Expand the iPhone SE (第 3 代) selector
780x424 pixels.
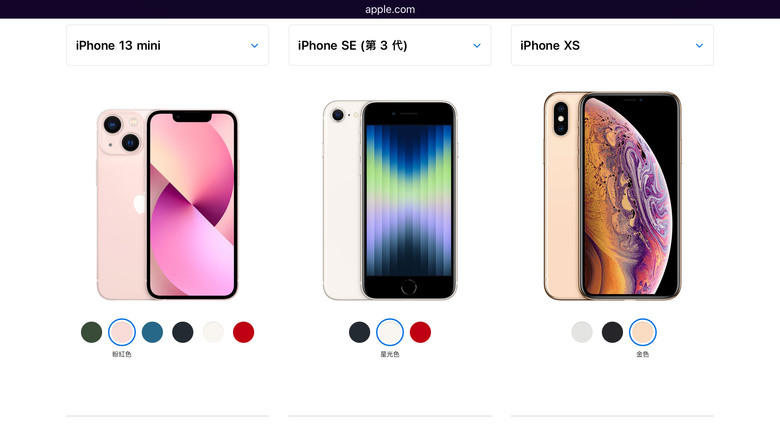(390, 45)
